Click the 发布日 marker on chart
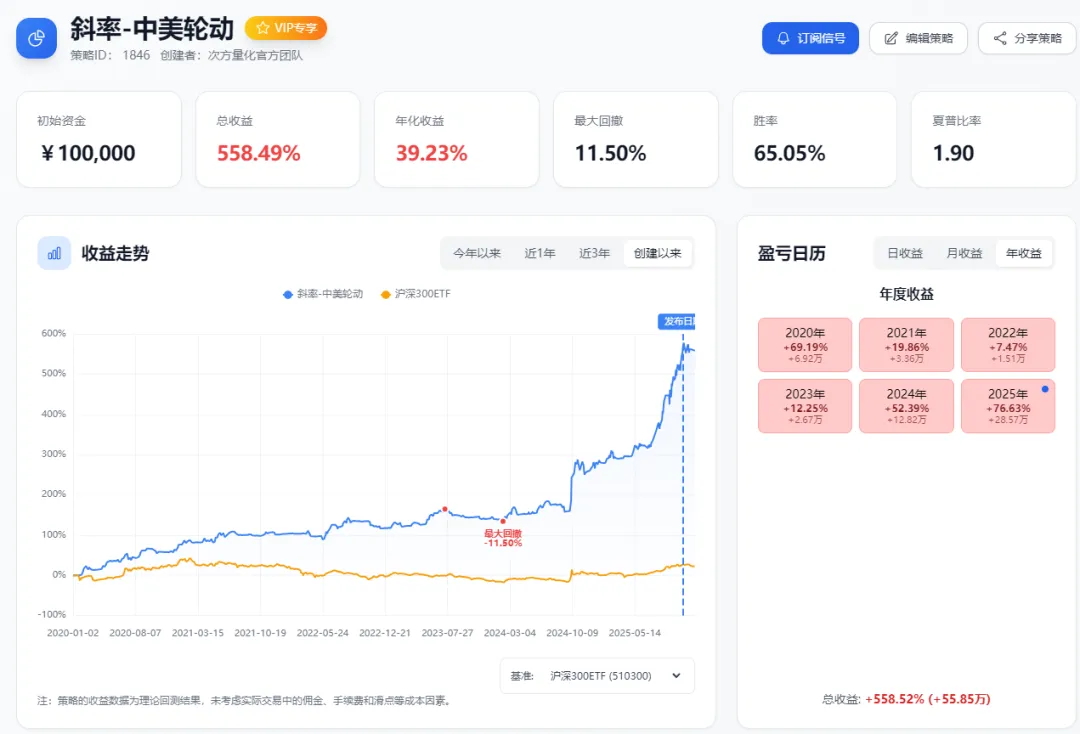 click(677, 321)
